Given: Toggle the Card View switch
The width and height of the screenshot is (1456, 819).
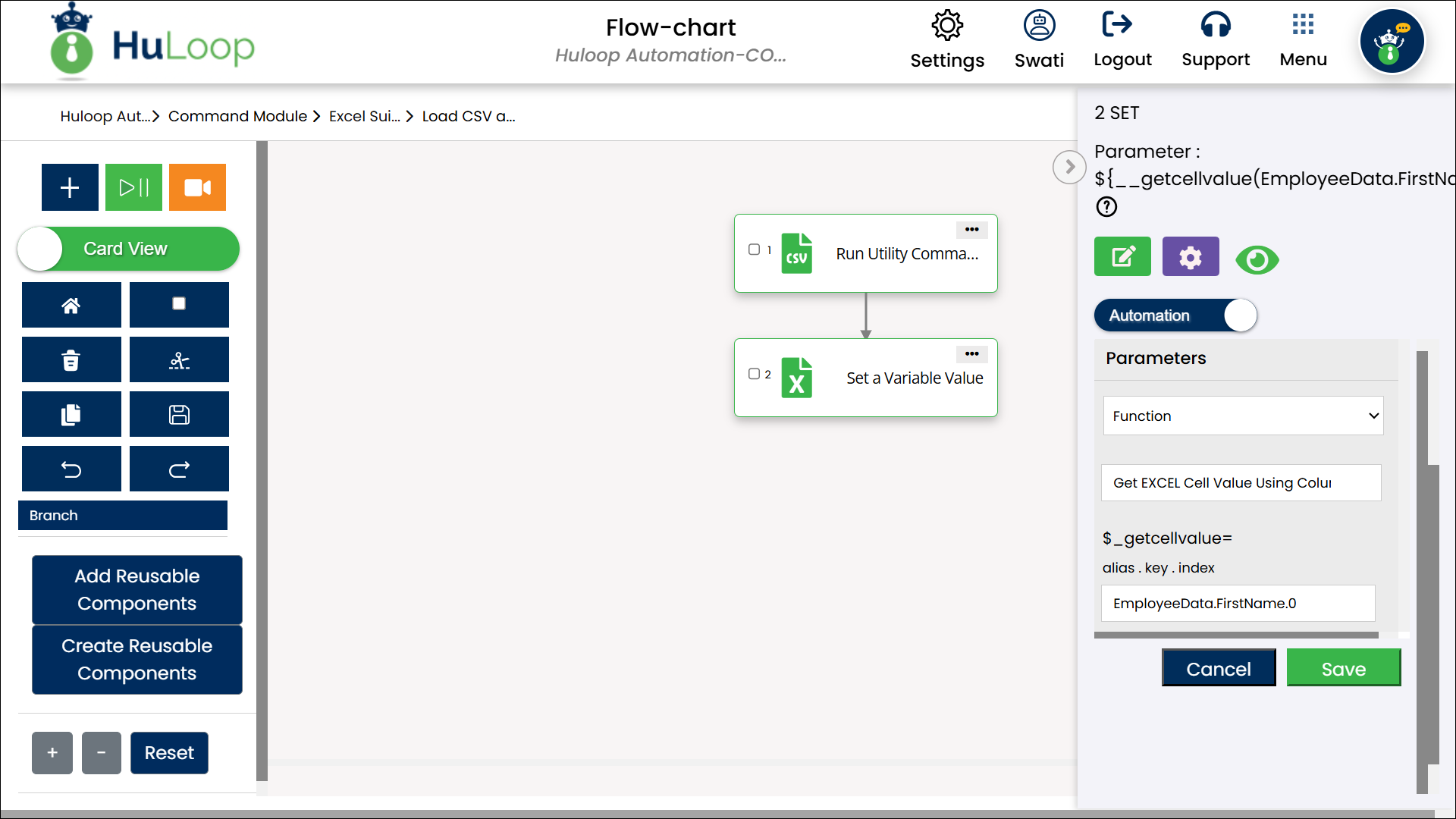Looking at the screenshot, I should point(127,249).
